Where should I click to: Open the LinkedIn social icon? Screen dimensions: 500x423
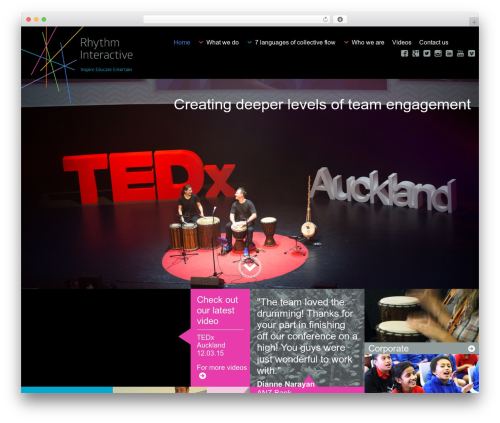449,53
